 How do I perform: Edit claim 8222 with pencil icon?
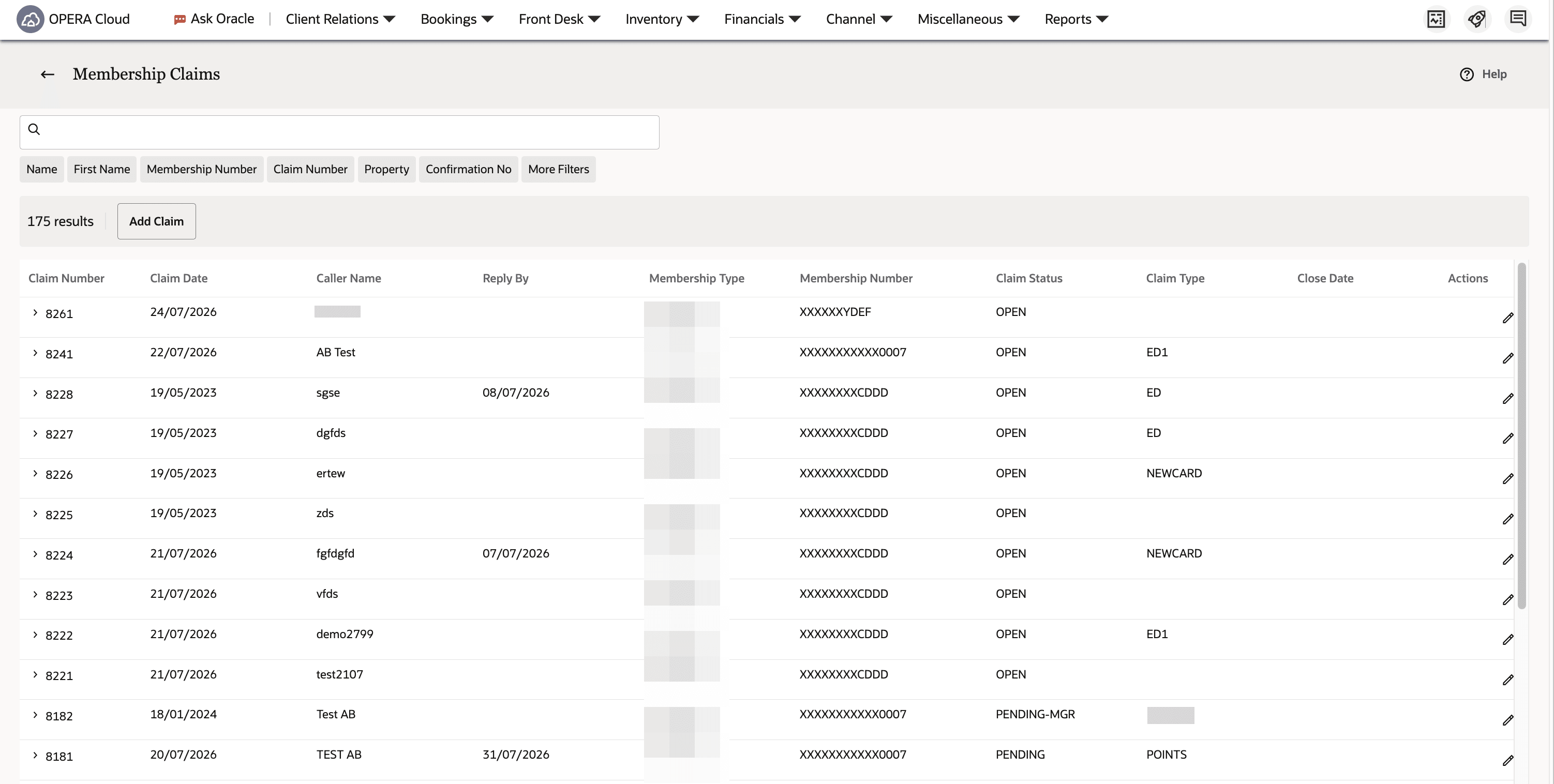click(1507, 640)
